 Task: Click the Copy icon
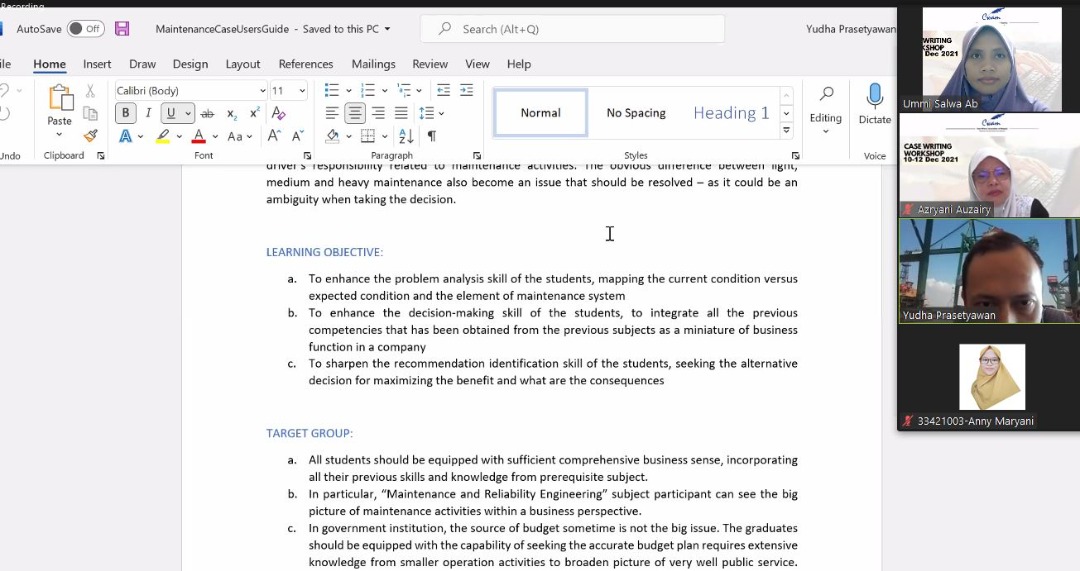(x=90, y=113)
